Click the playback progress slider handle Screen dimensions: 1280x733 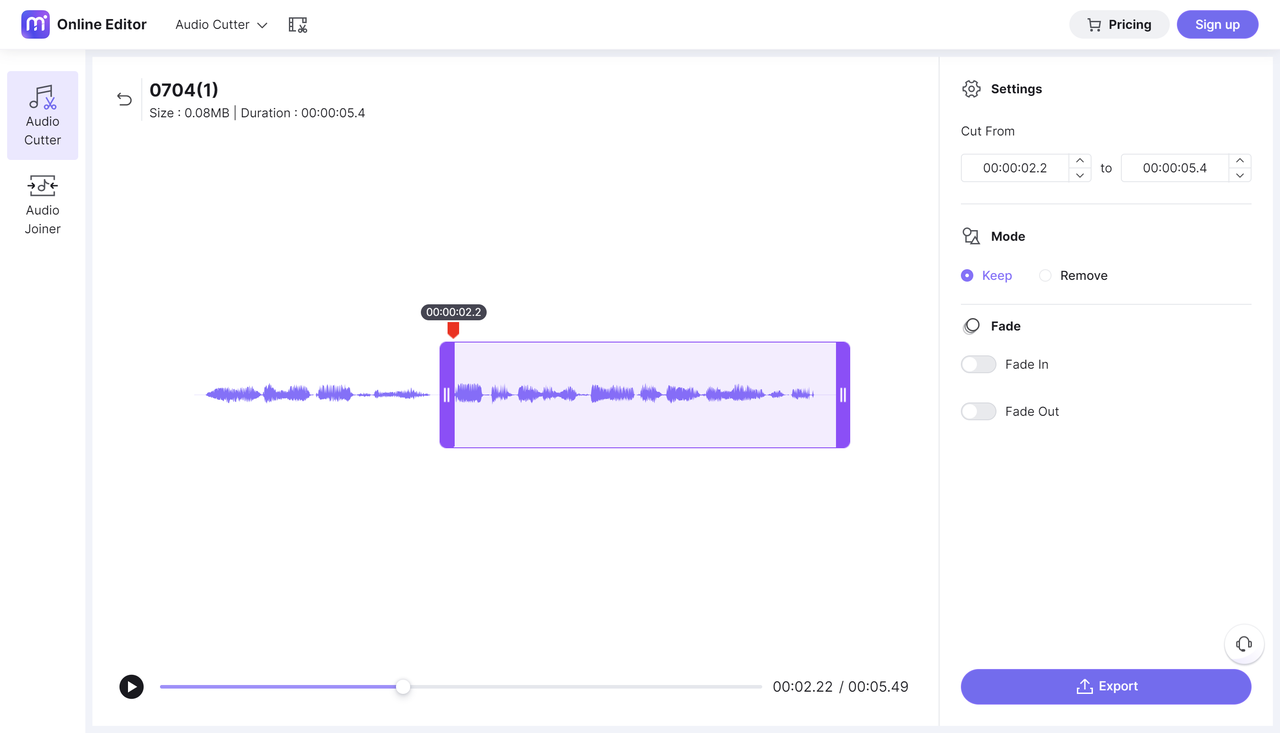pos(403,687)
